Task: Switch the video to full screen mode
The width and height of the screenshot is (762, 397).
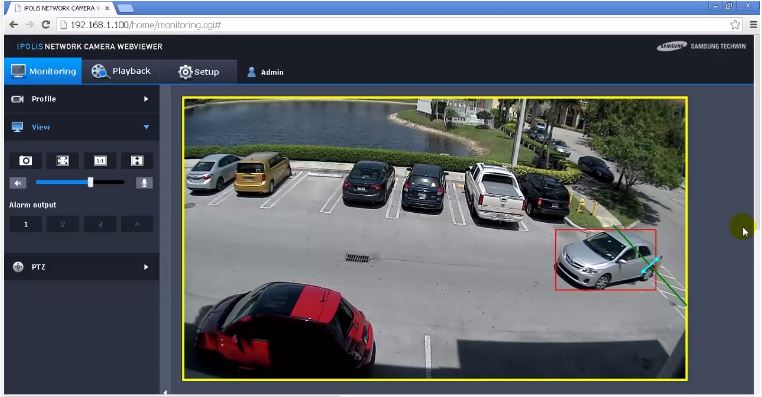Action: (137, 161)
